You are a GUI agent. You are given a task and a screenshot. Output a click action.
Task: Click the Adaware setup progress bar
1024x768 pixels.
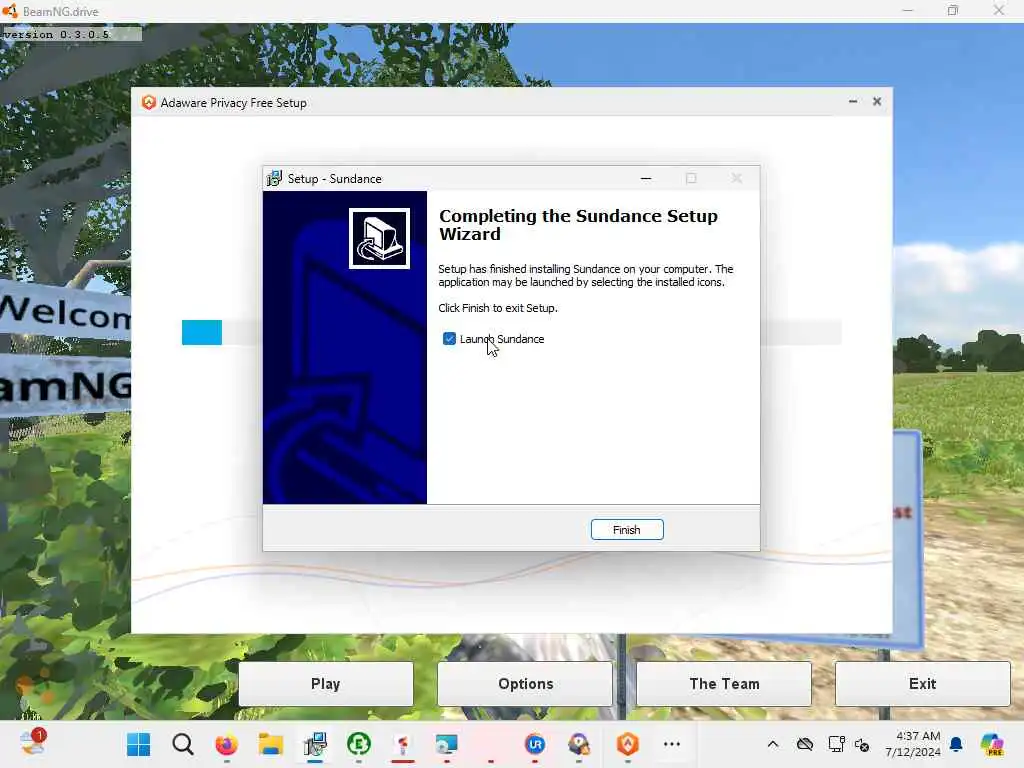pyautogui.click(x=511, y=332)
